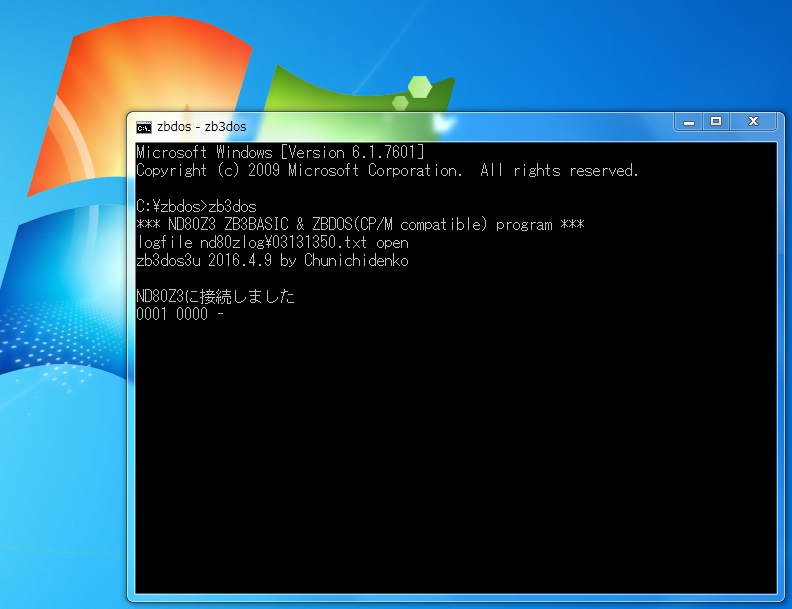Click the '0001 0000 -' prompt line
Screen dimensions: 792x609
click(x=180, y=314)
